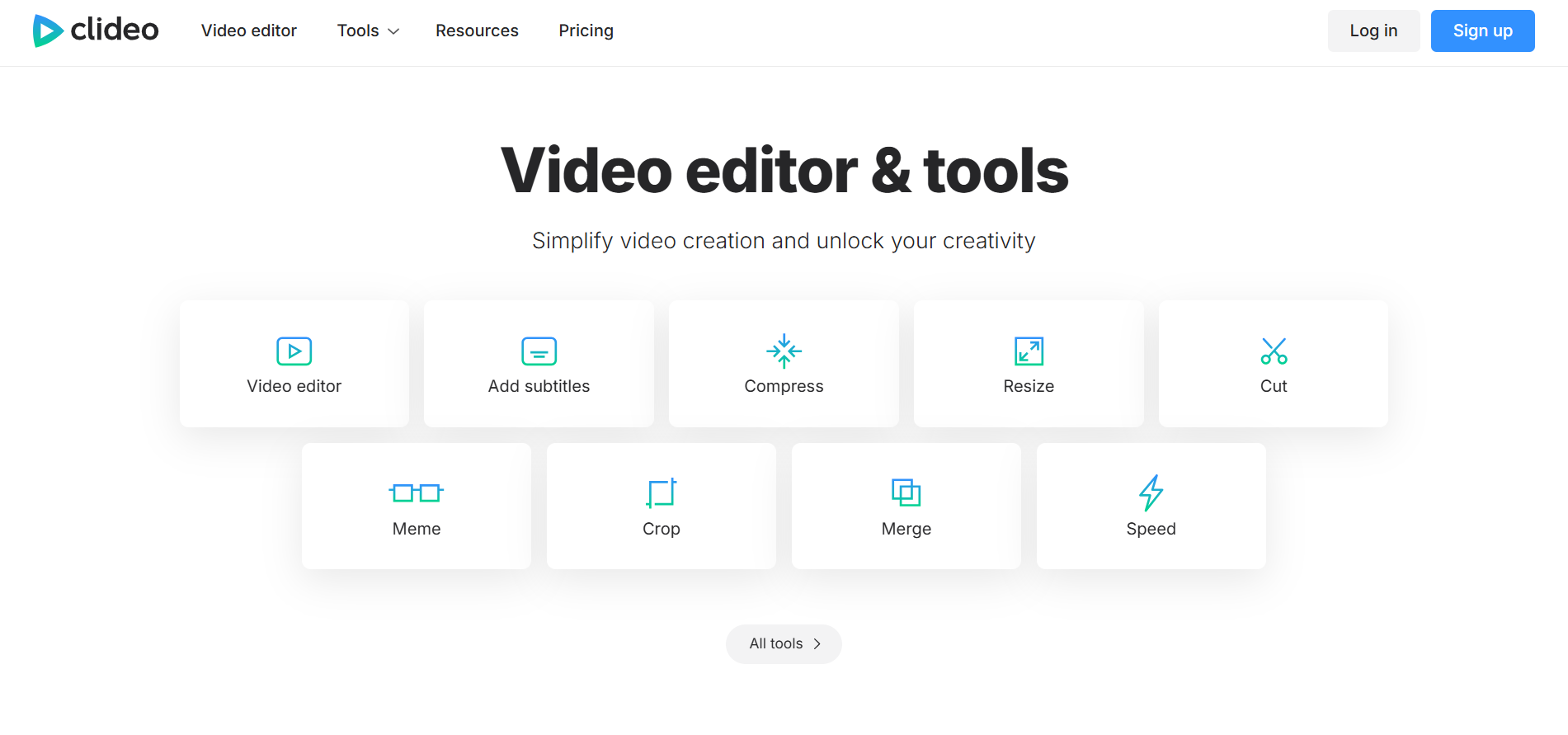Select the Cut scissors icon
This screenshot has width=1568, height=735.
[1274, 351]
